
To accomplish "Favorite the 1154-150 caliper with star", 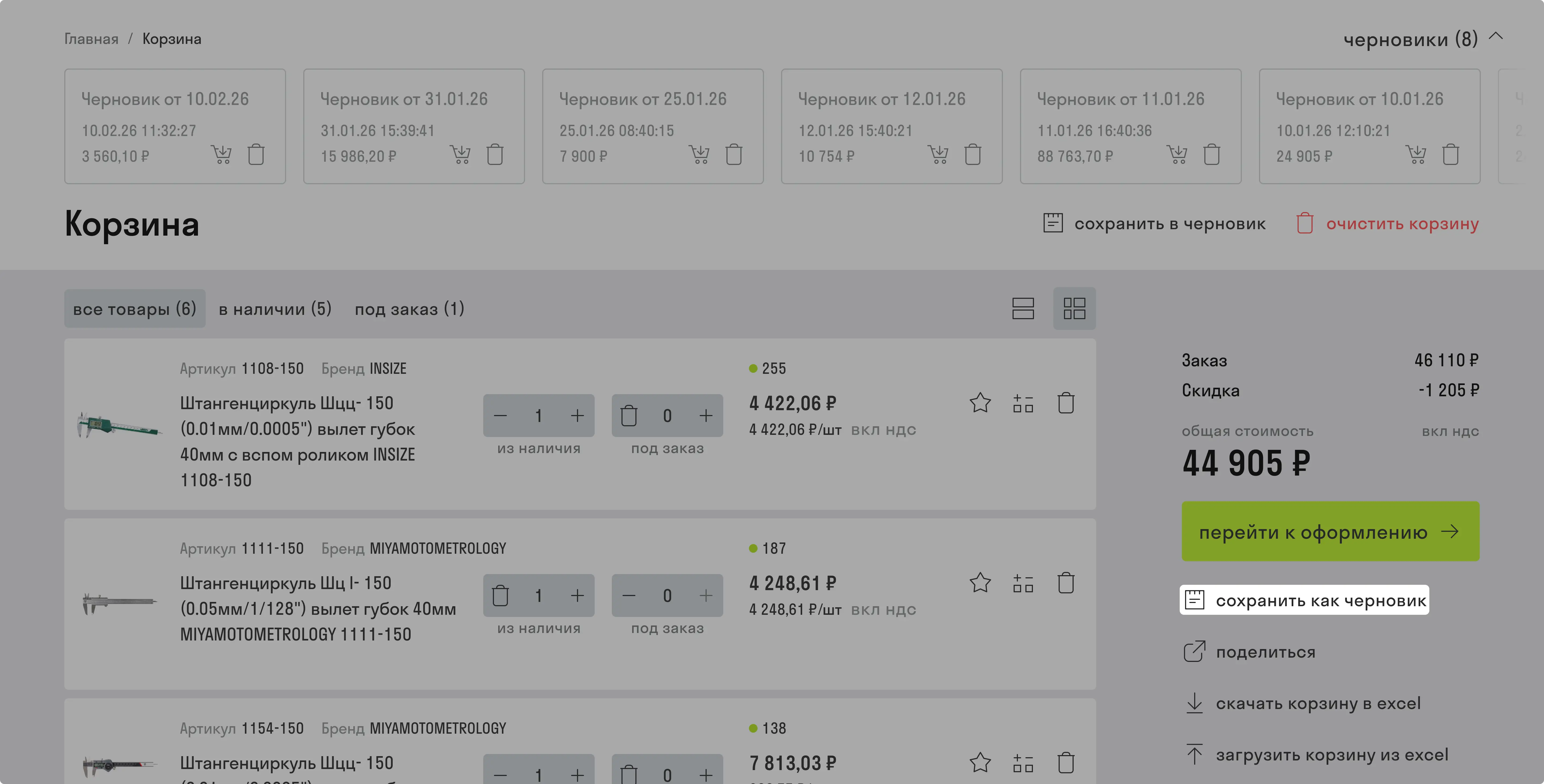I will click(980, 762).
